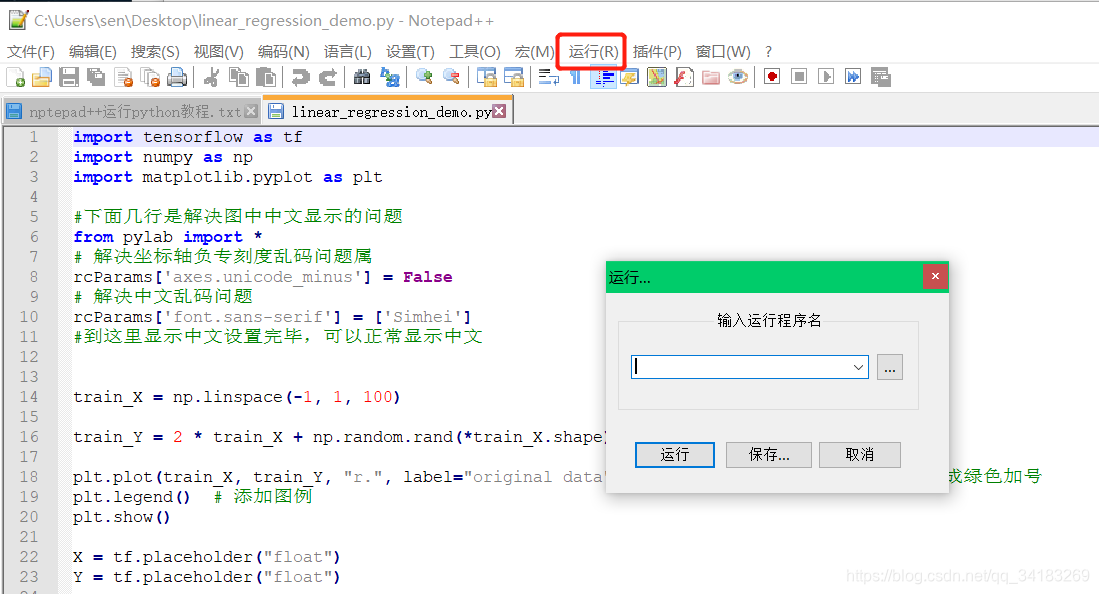This screenshot has height=594, width=1099.
Task: Click inside the program name input field
Action: coord(740,367)
